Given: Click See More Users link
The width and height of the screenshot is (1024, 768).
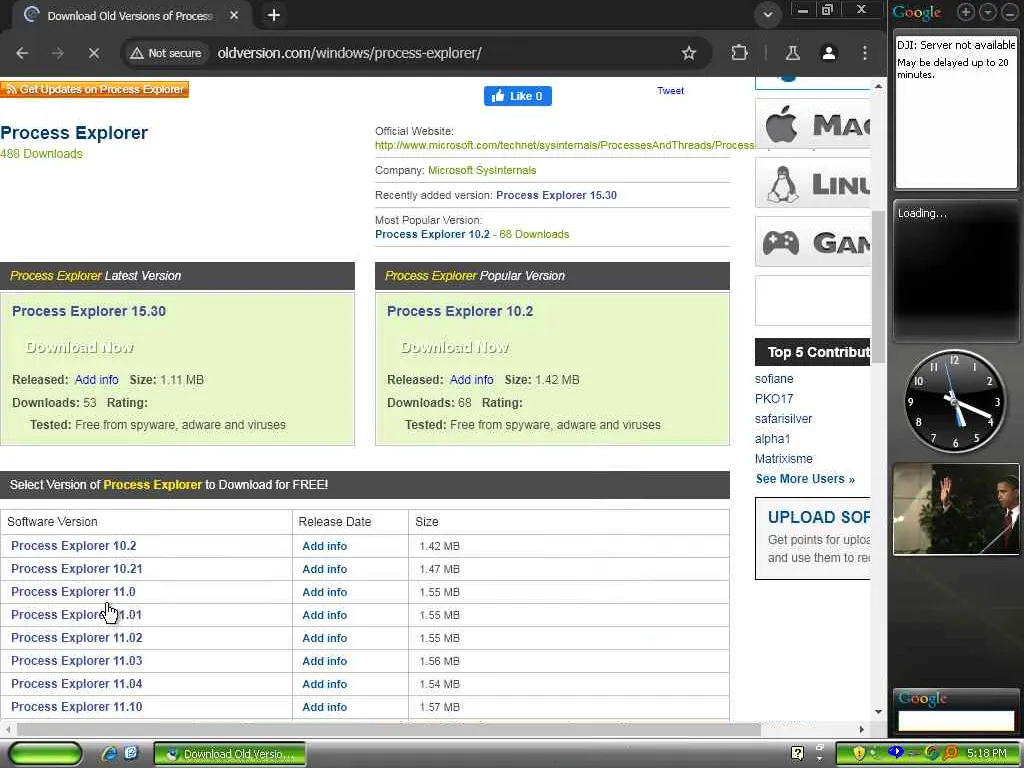Looking at the screenshot, I should tap(805, 479).
